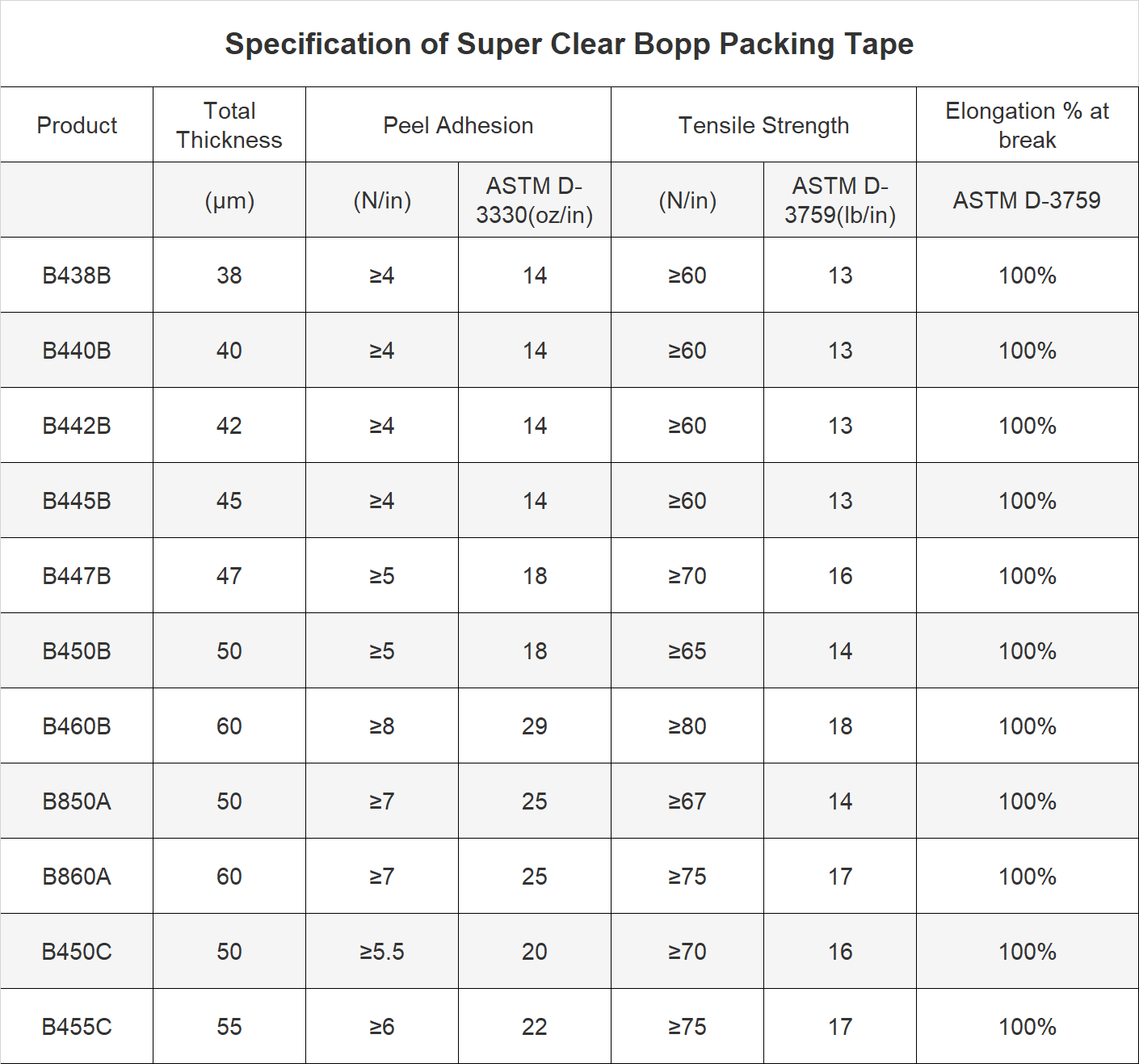This screenshot has height=1064, width=1139.
Task: Select the B450C product cell
Action: point(77,952)
